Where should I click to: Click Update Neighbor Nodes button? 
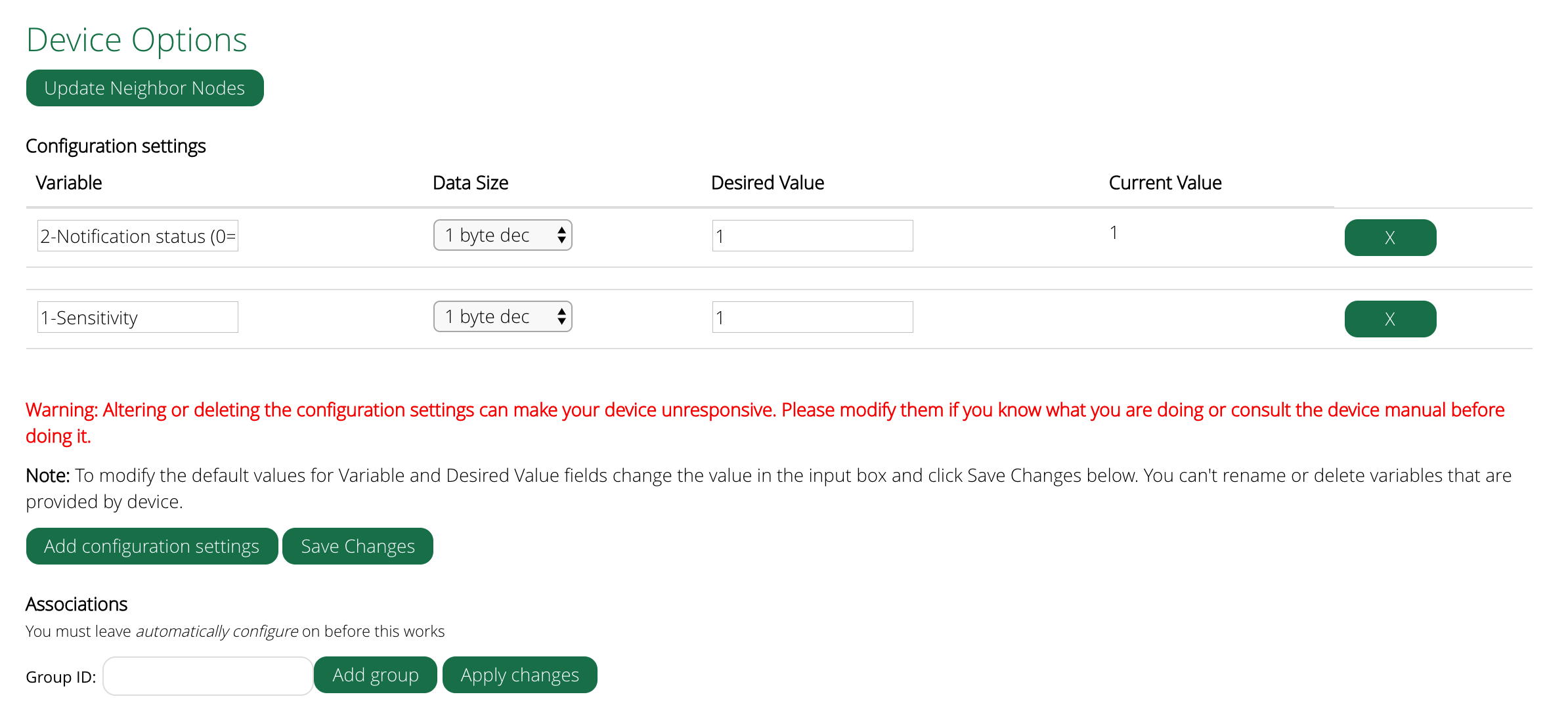[144, 88]
